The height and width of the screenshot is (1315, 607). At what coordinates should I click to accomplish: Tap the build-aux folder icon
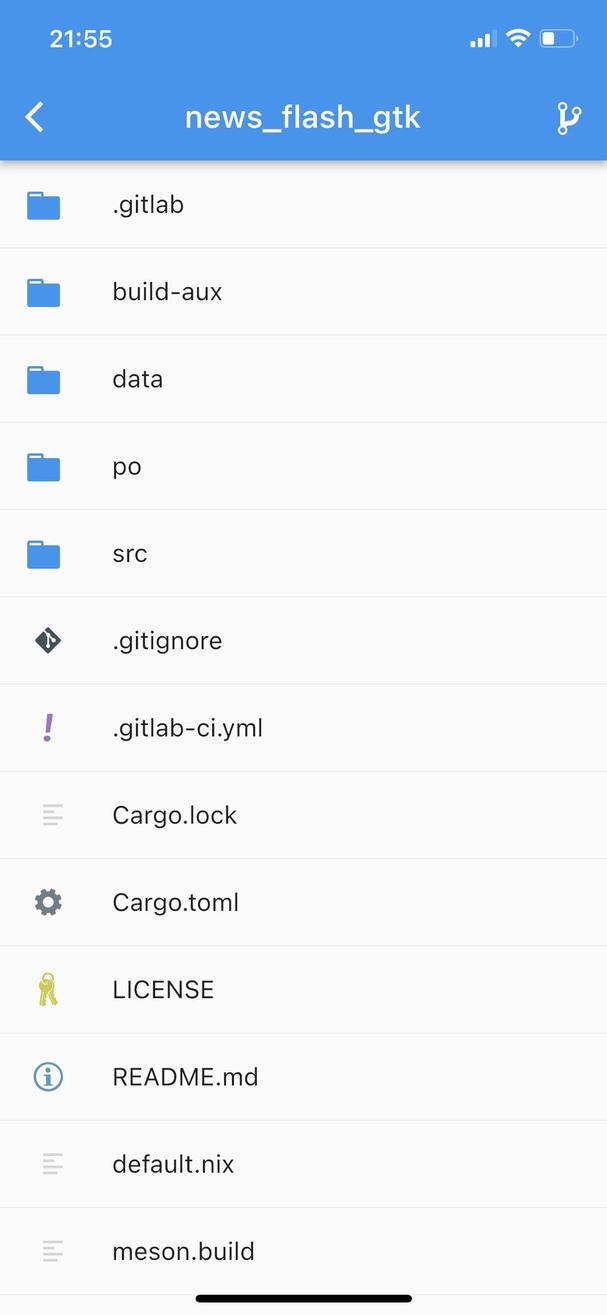pos(43,293)
